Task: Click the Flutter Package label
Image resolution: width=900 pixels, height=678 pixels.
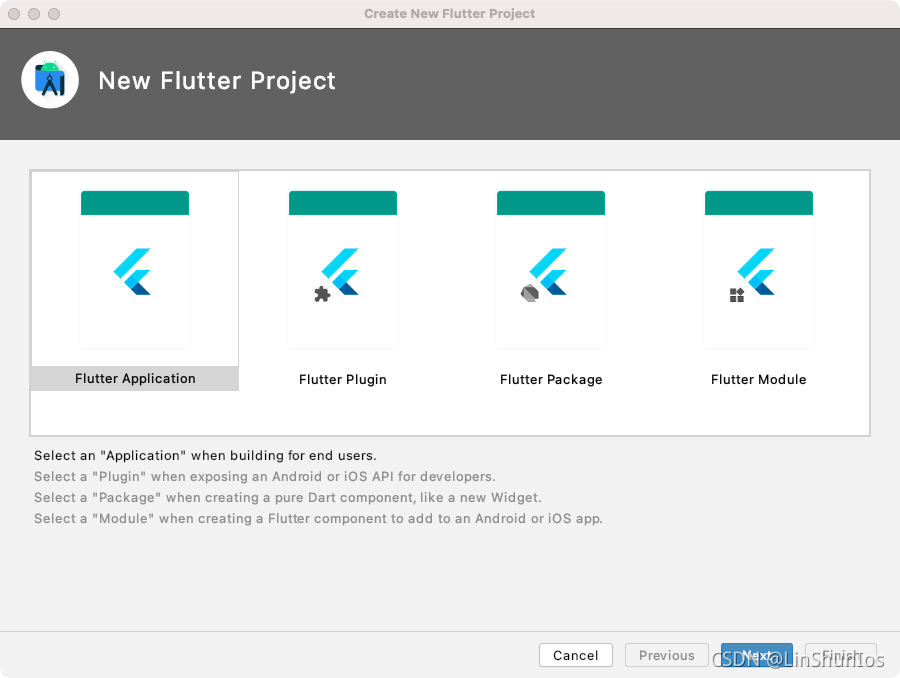Action: [x=551, y=379]
